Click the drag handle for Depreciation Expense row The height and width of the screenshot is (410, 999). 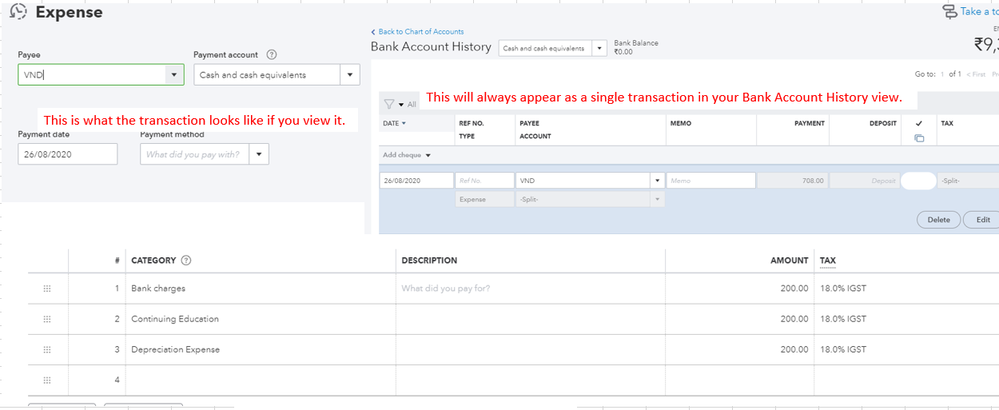click(47, 349)
